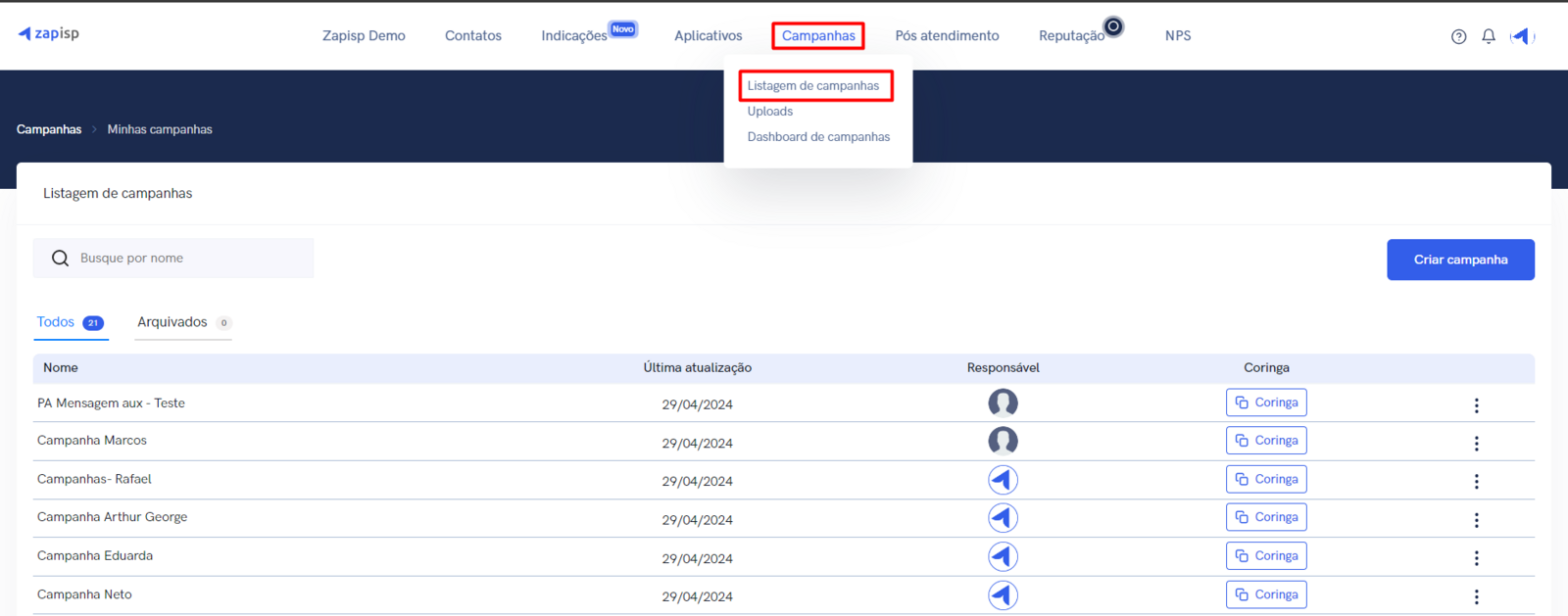Click responsible avatar for PA Mensagem aux - Teste
The width and height of the screenshot is (1568, 616).
[1003, 403]
